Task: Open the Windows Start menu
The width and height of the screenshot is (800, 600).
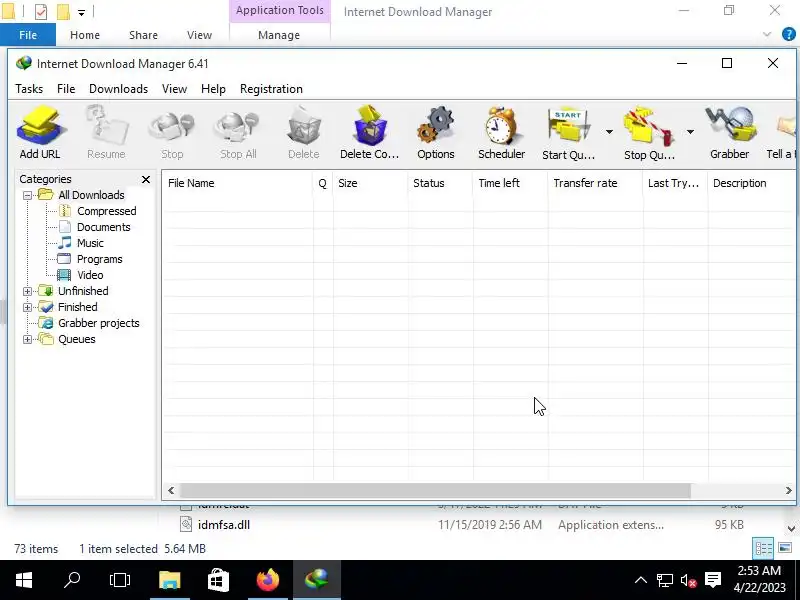Action: 24,580
